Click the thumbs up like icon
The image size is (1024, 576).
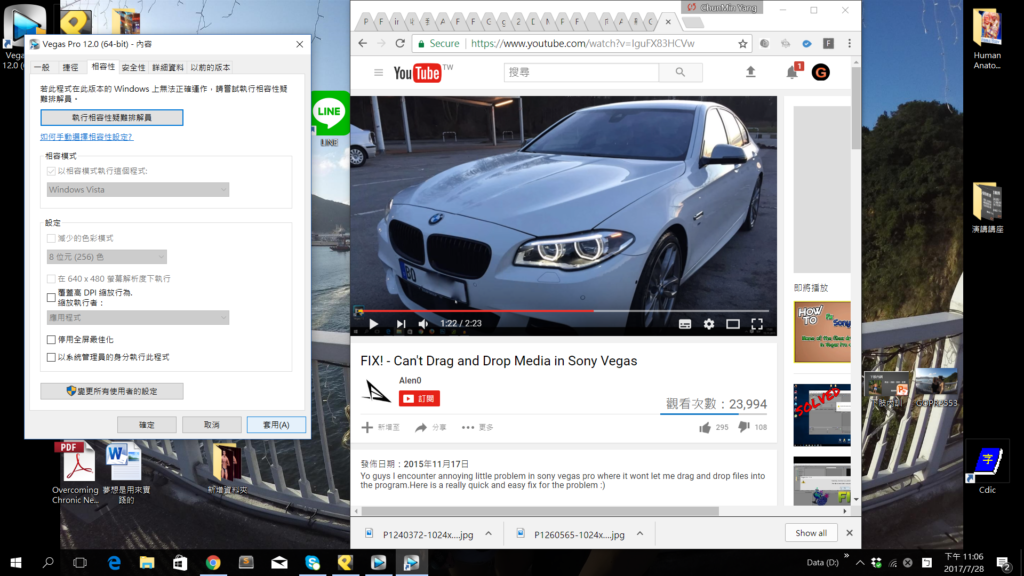coord(705,427)
